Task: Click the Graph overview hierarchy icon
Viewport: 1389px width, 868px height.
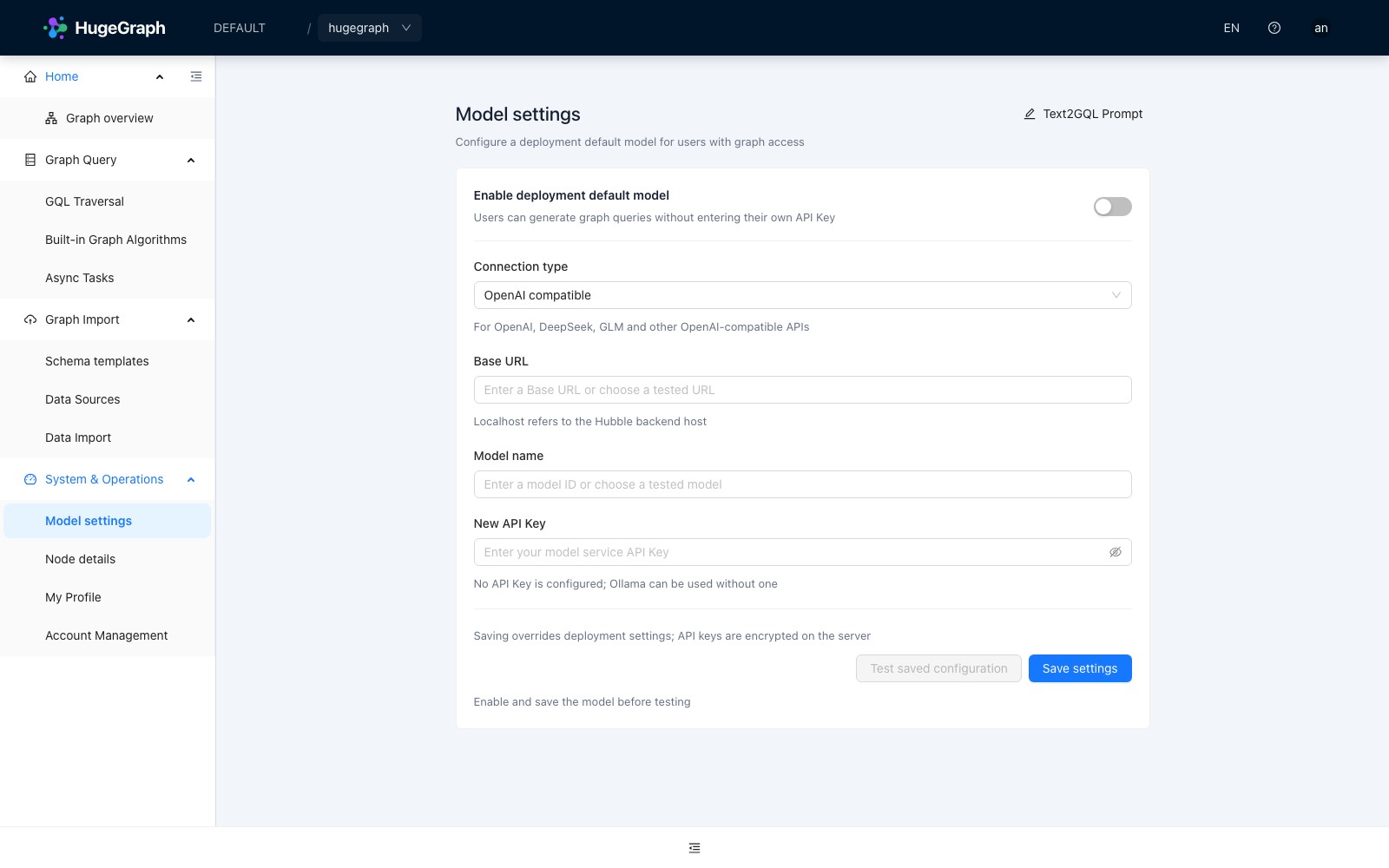Action: pos(51,118)
